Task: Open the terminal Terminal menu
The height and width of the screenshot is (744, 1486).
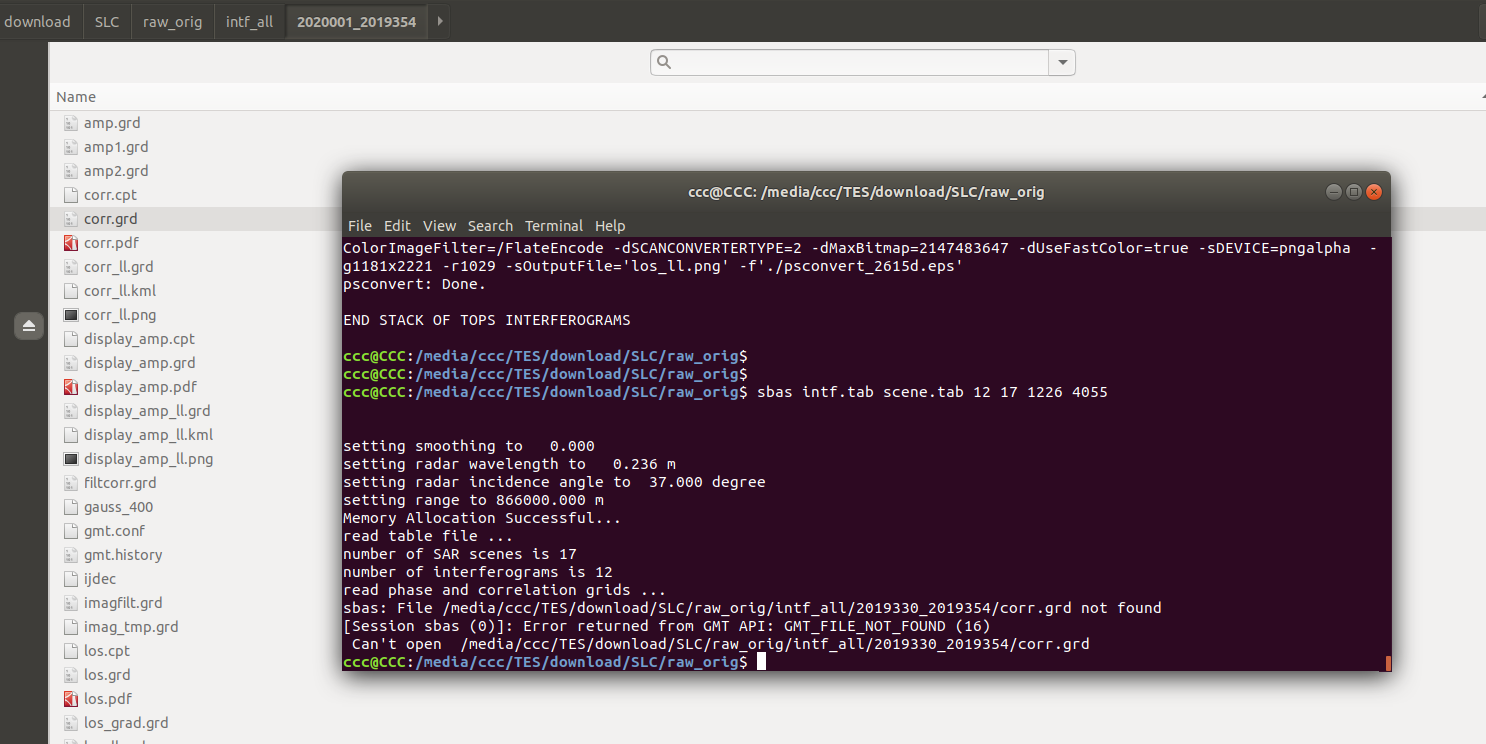Action: coord(554,226)
